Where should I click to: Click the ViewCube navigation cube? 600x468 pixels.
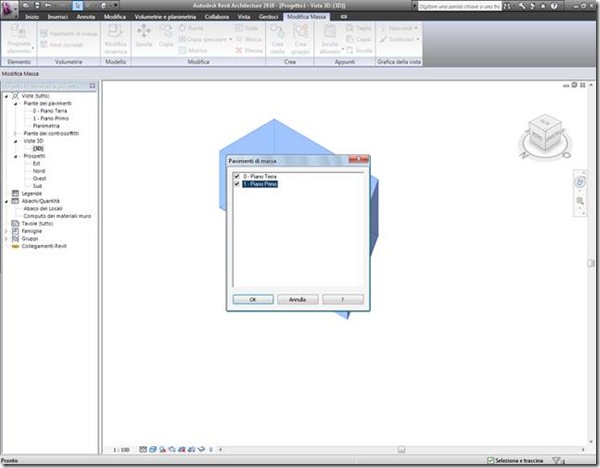point(545,134)
